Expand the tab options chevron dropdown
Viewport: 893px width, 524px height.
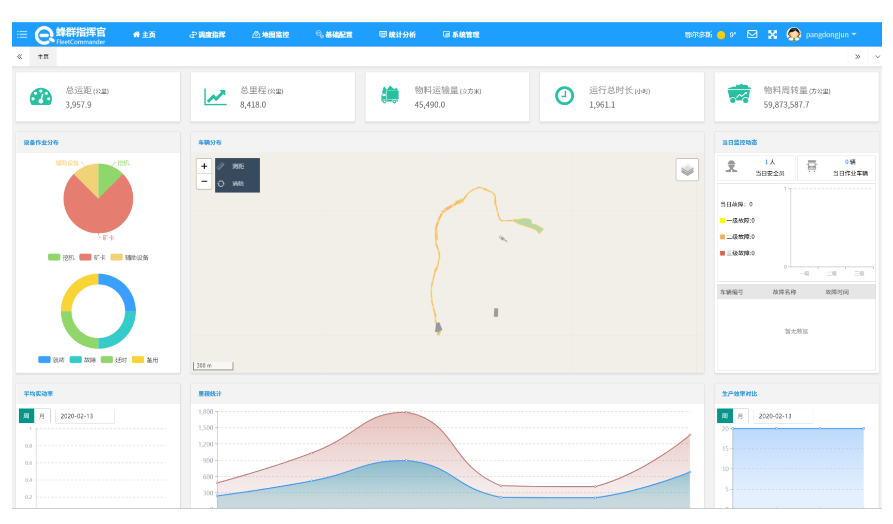pyautogui.click(x=877, y=56)
